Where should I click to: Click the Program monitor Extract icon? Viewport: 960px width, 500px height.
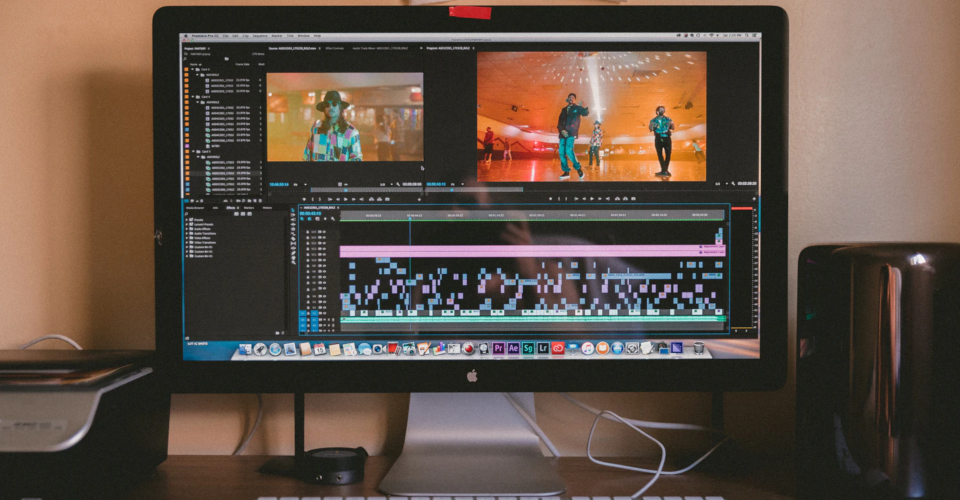click(625, 198)
